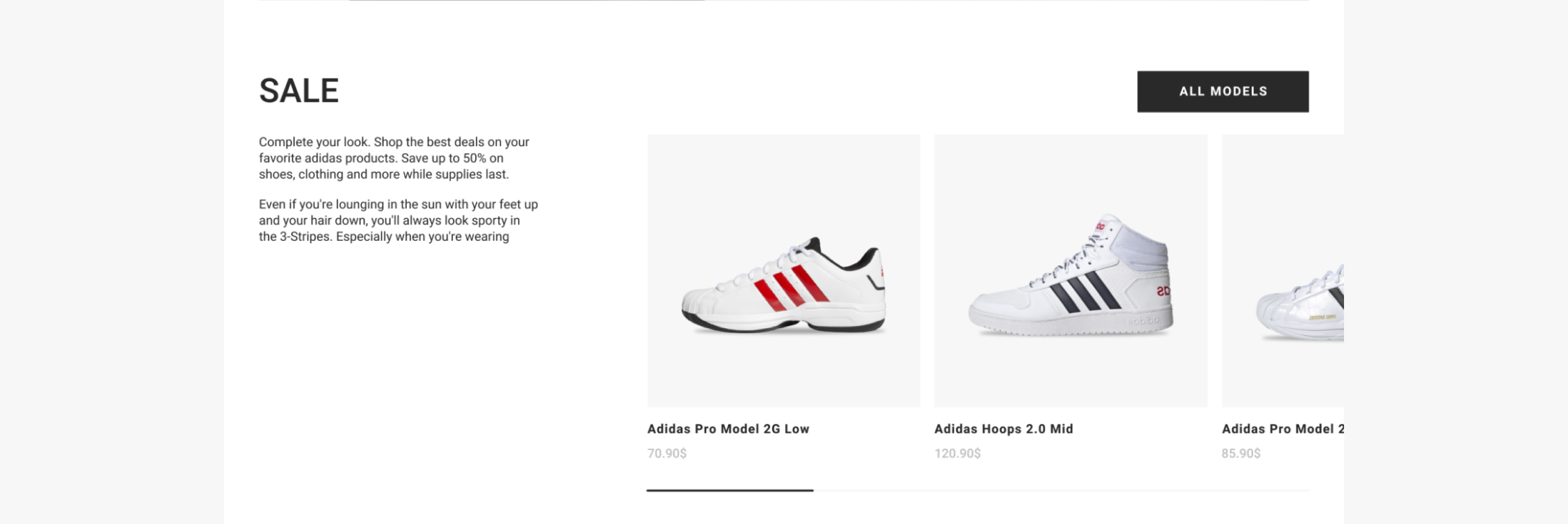1568x524 pixels.
Task: Click the Adidas Pro Model 2G Low title
Action: 728,429
